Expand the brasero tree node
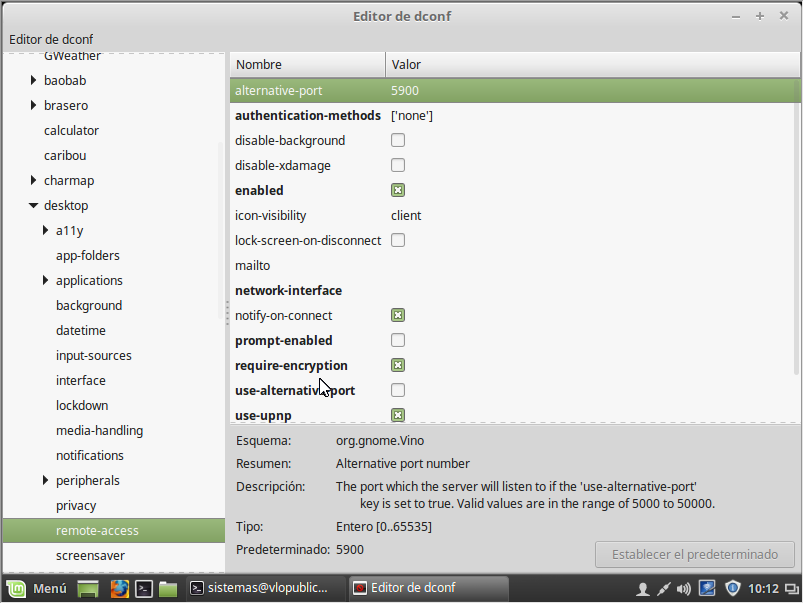Viewport: 804px width, 604px height. click(33, 106)
